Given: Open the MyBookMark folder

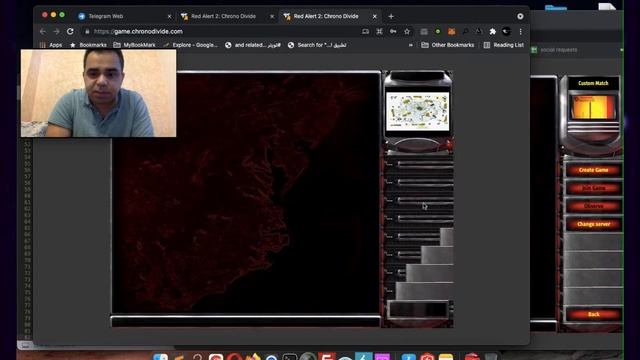Looking at the screenshot, I should pos(134,45).
